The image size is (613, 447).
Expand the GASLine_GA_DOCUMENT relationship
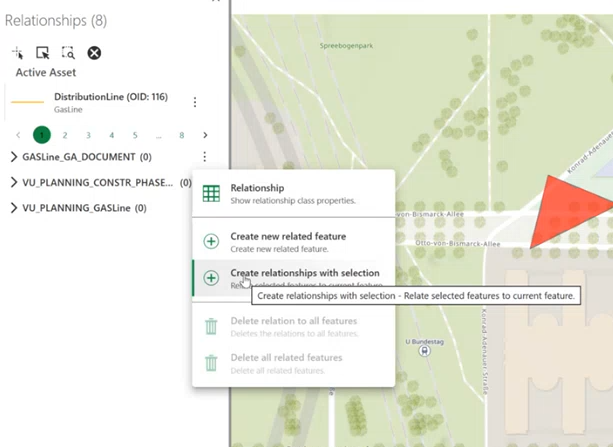[14, 157]
